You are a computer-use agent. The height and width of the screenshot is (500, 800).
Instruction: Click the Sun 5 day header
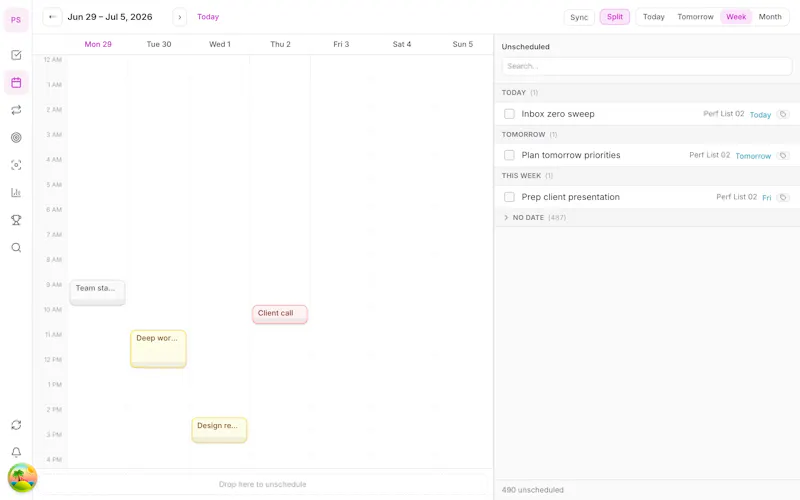coord(462,44)
